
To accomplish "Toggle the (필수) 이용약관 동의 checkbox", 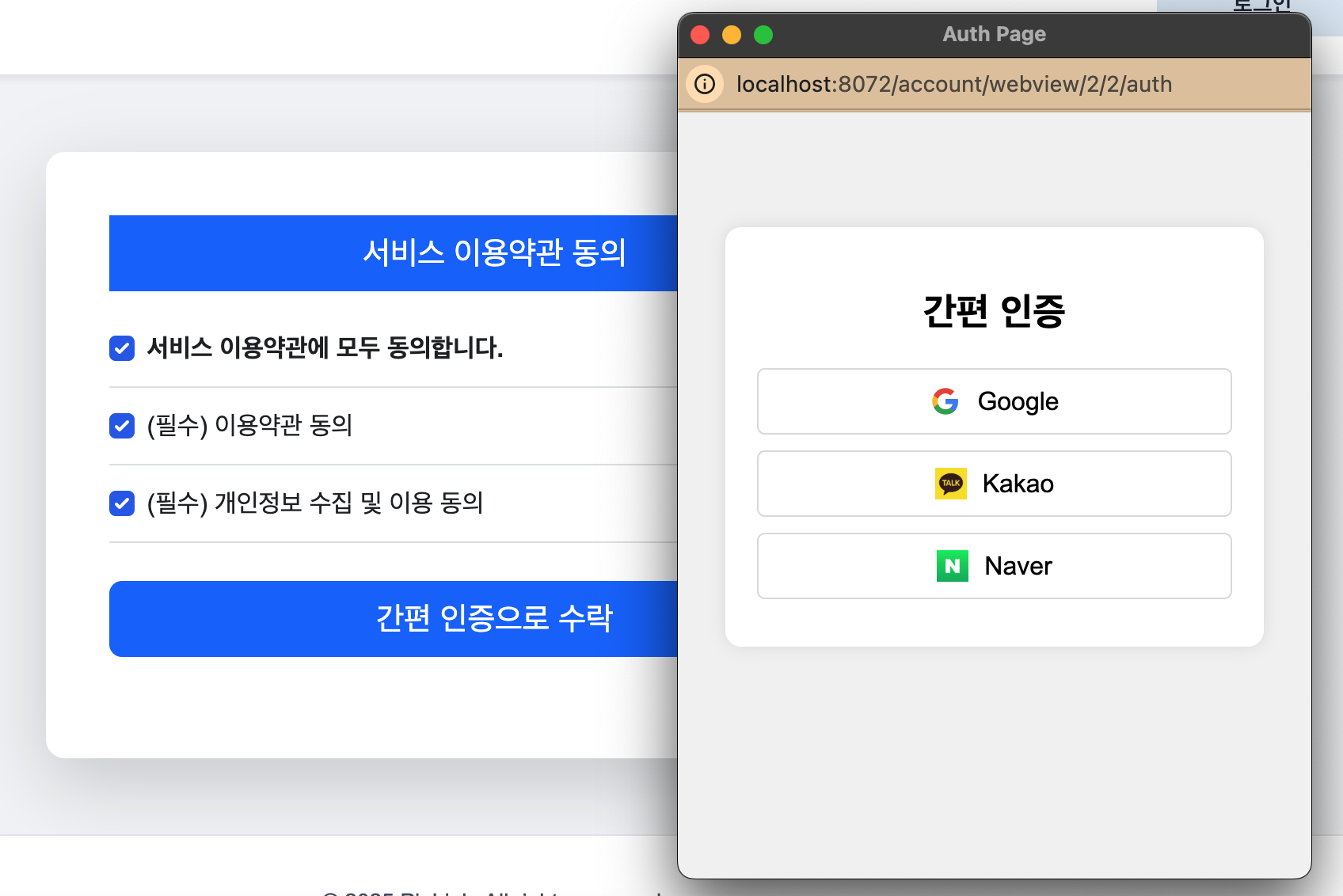I will (x=122, y=426).
